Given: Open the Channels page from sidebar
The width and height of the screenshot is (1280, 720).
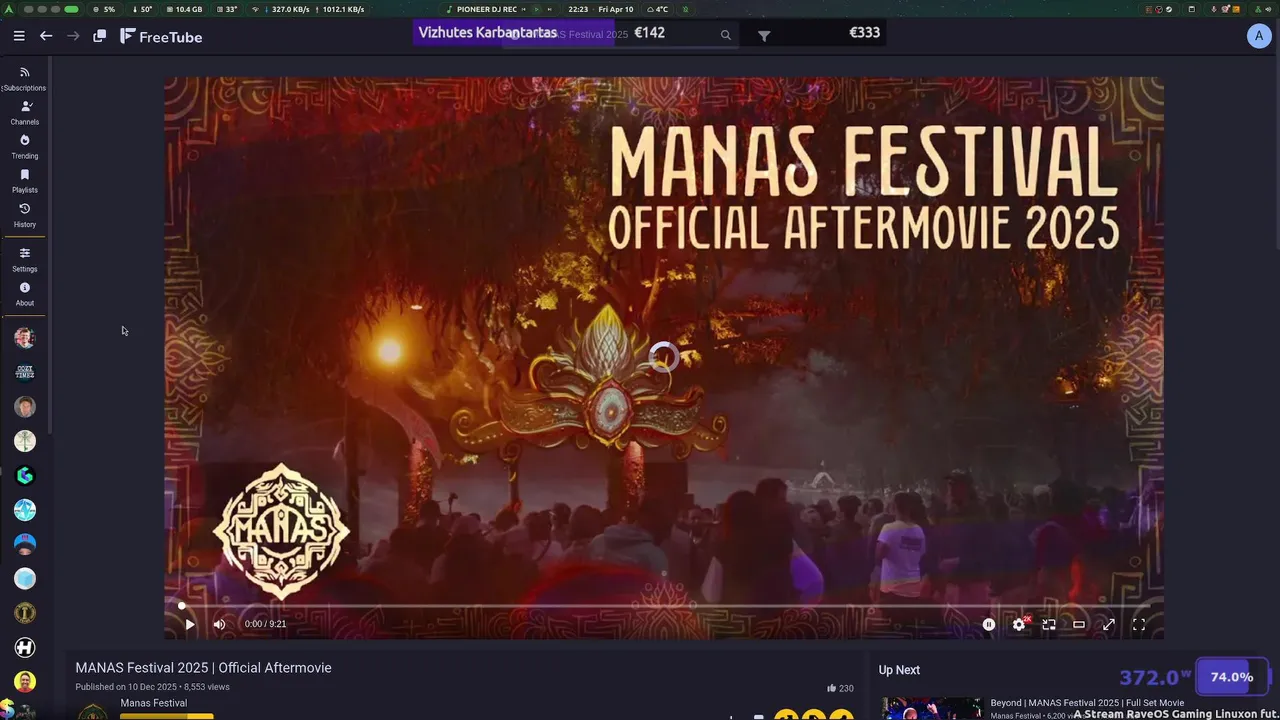Looking at the screenshot, I should pyautogui.click(x=25, y=113).
